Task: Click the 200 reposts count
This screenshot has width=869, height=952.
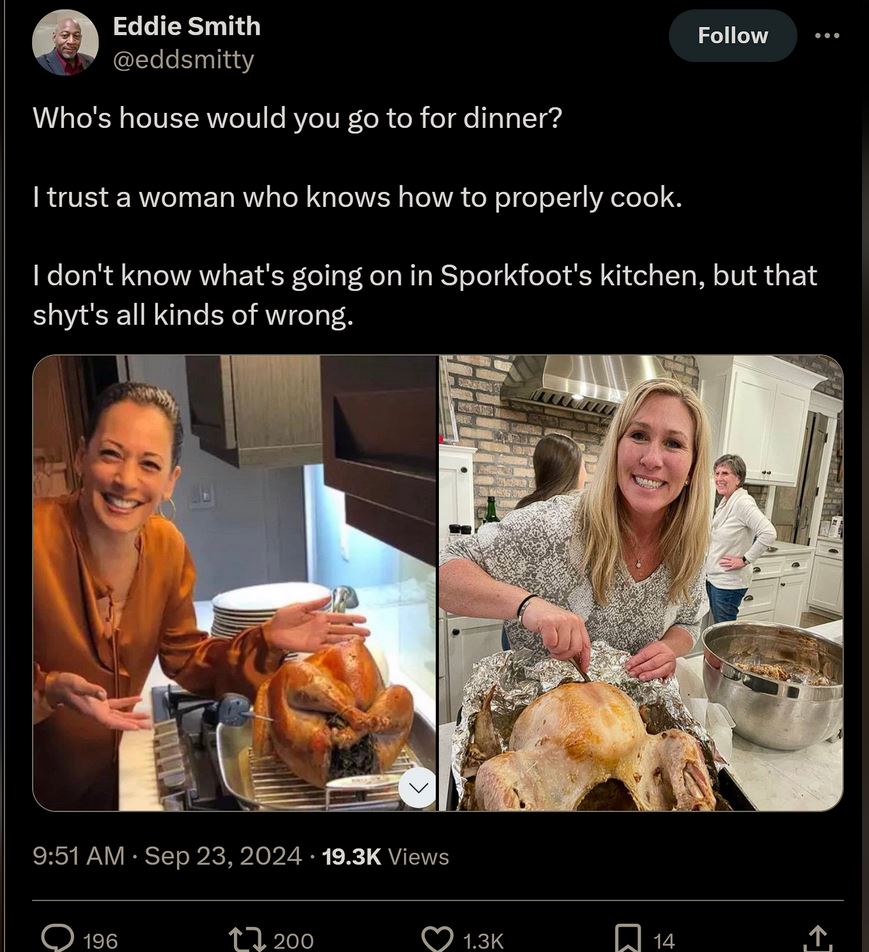Action: pyautogui.click(x=293, y=940)
